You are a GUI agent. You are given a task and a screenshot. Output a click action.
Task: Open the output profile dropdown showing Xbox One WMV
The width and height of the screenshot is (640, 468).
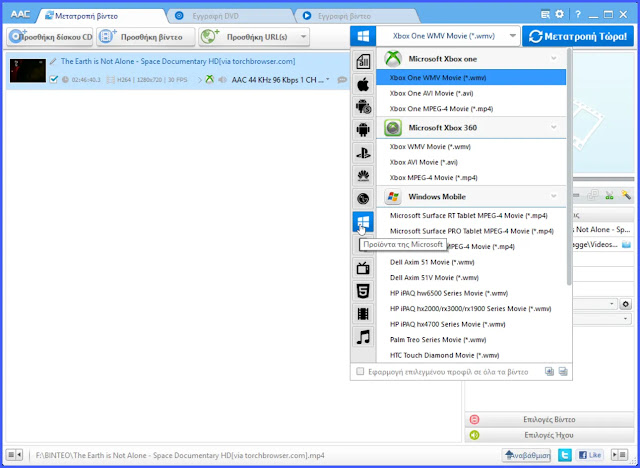pyautogui.click(x=448, y=36)
